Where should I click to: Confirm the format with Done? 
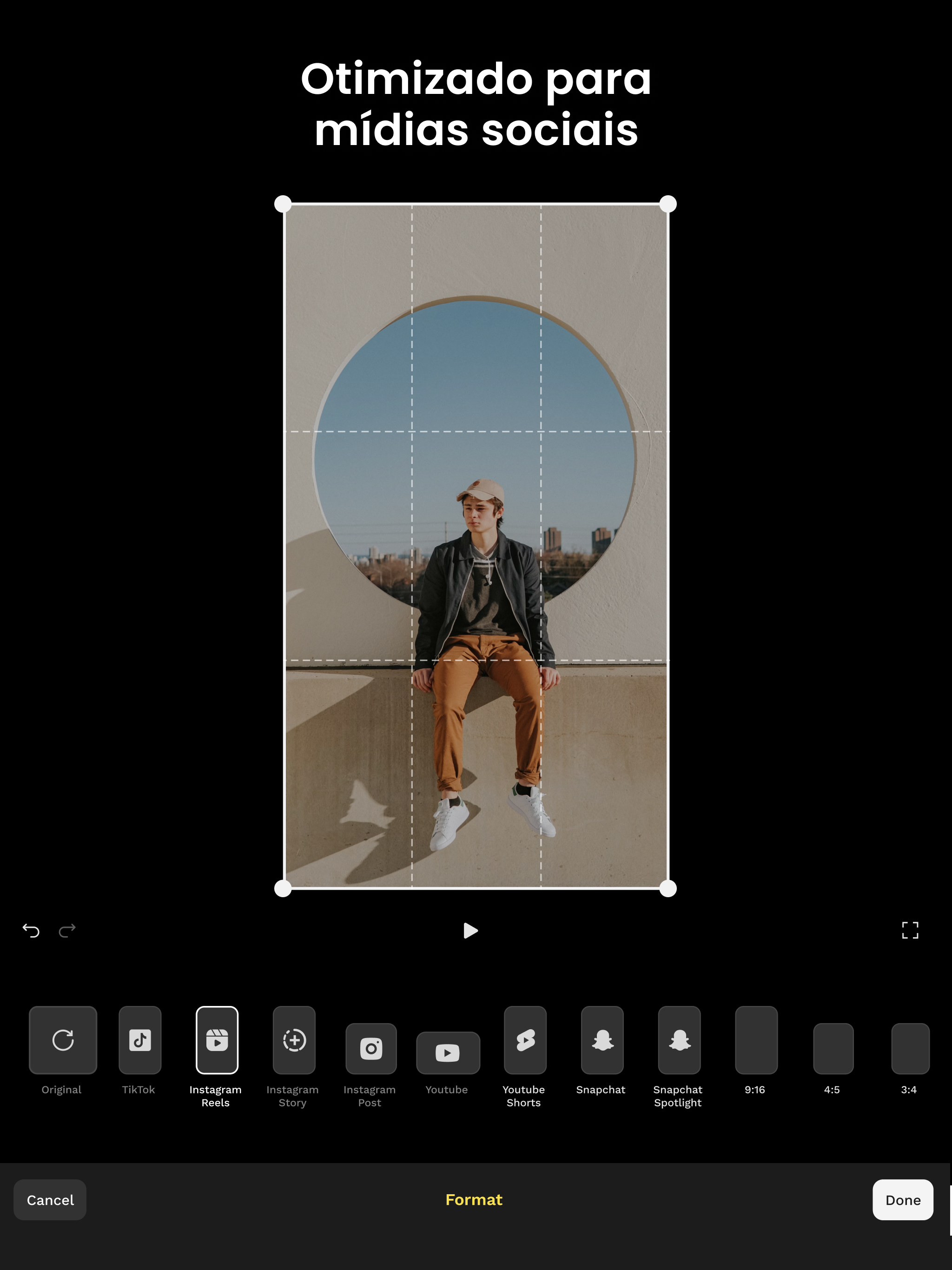tap(903, 1200)
